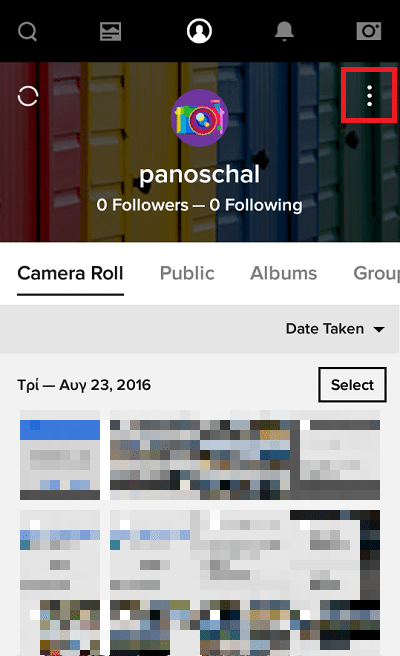Click the Select button
This screenshot has width=400, height=656.
(352, 385)
